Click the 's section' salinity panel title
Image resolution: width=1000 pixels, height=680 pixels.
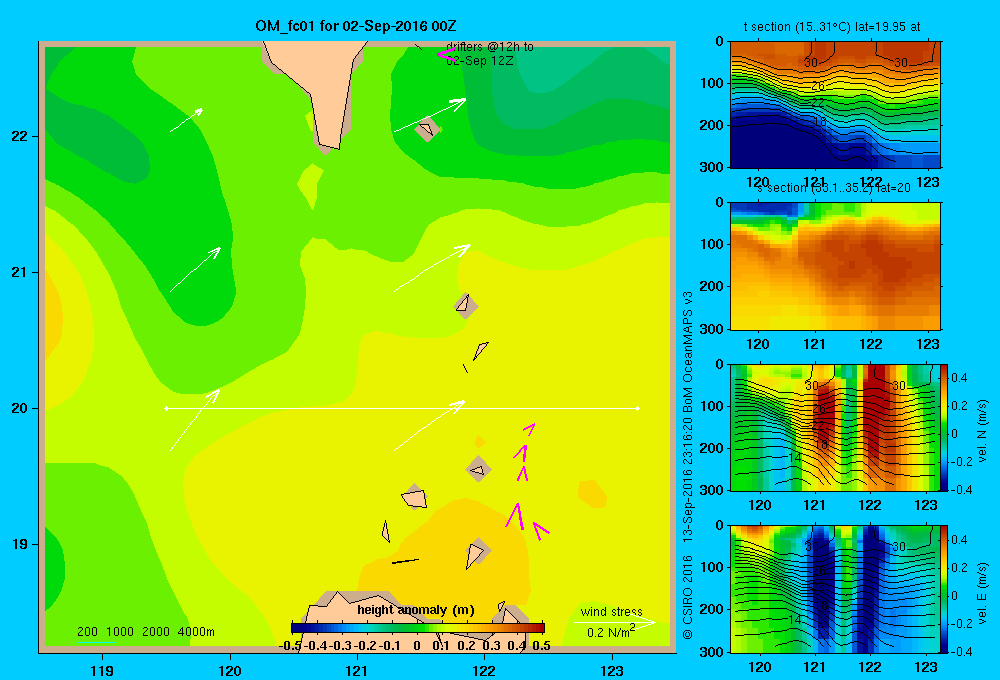point(833,188)
